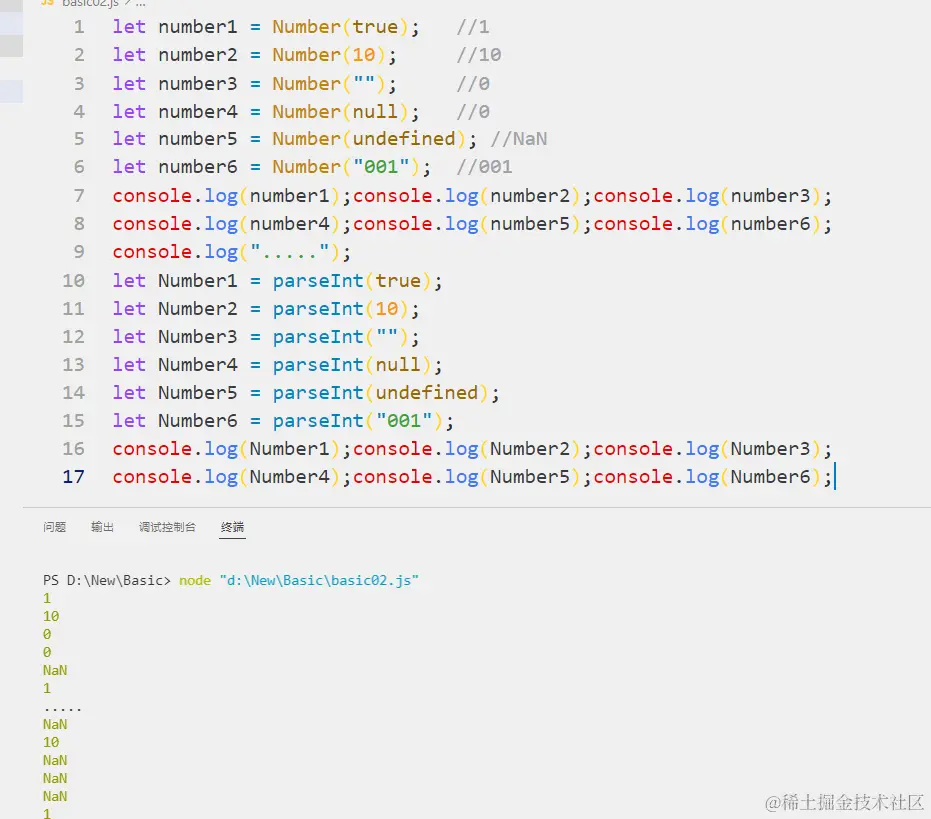931x819 pixels.
Task: Click the terminal prompt PS D:\New\Basic>
Action: [107, 580]
